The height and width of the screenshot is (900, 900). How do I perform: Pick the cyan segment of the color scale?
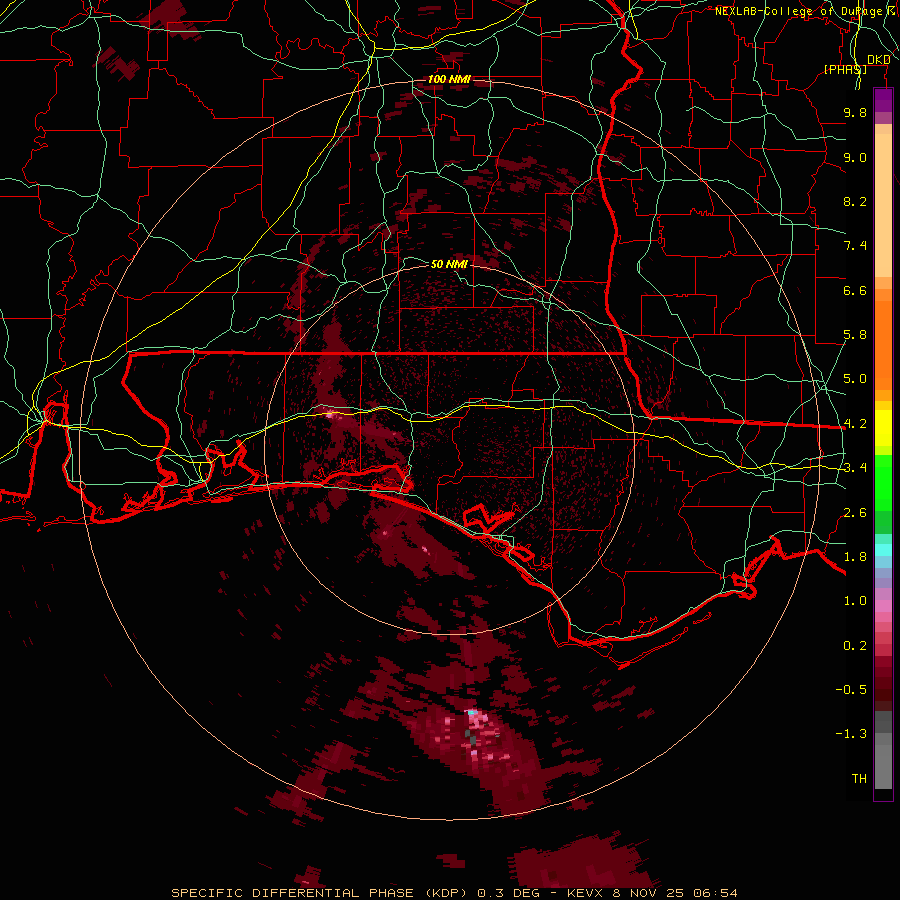coord(883,550)
